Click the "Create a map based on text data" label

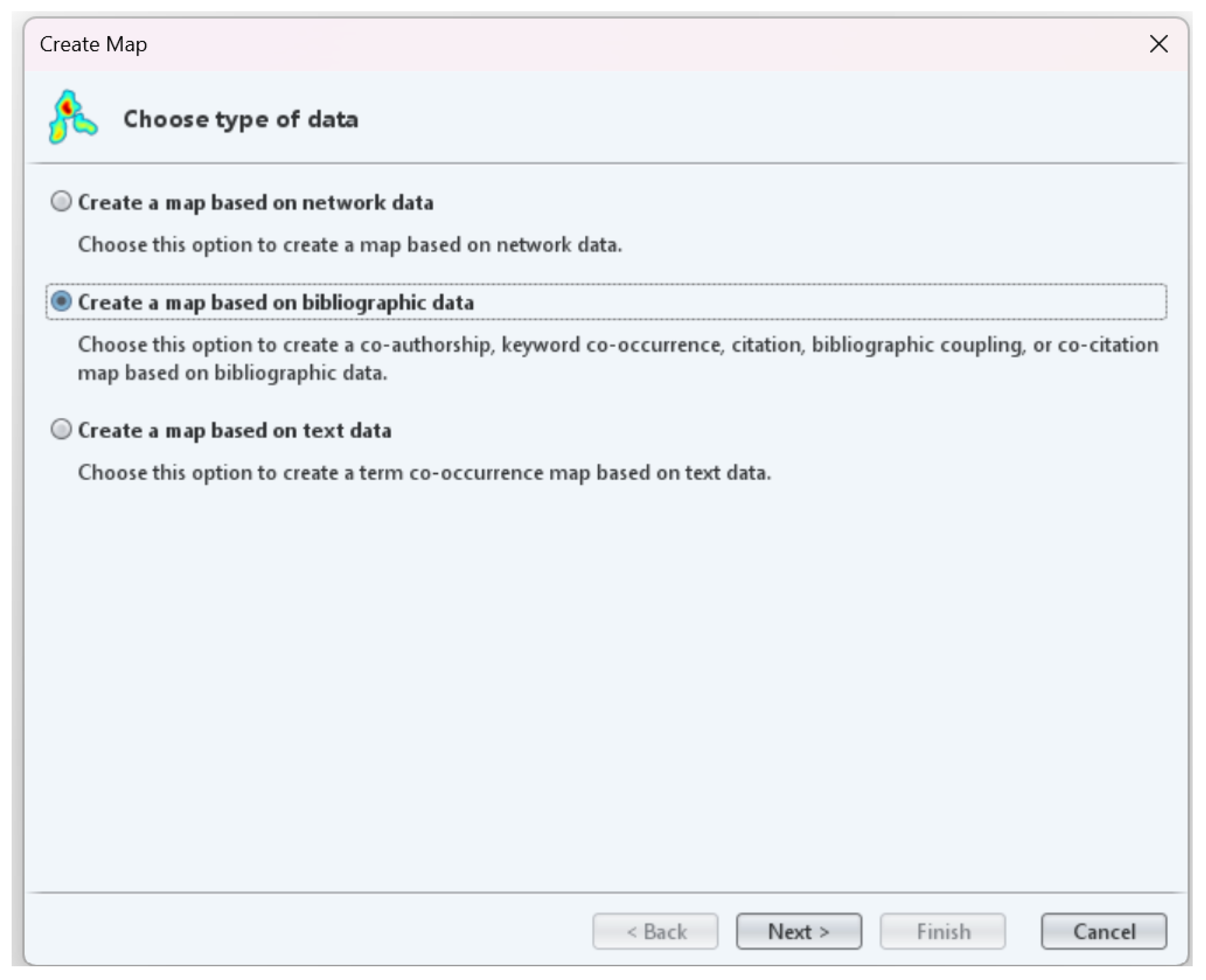click(234, 431)
